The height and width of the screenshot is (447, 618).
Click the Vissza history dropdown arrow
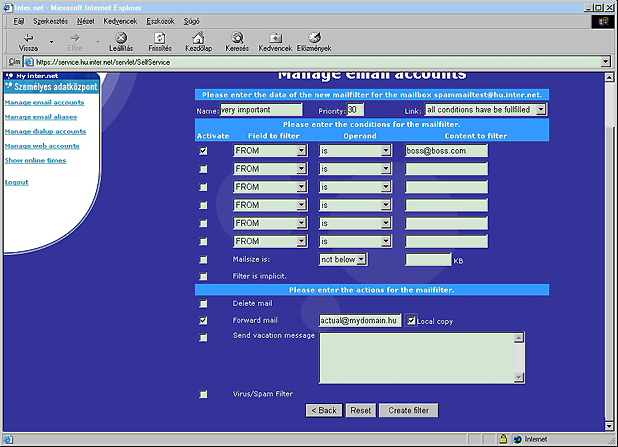[x=51, y=41]
